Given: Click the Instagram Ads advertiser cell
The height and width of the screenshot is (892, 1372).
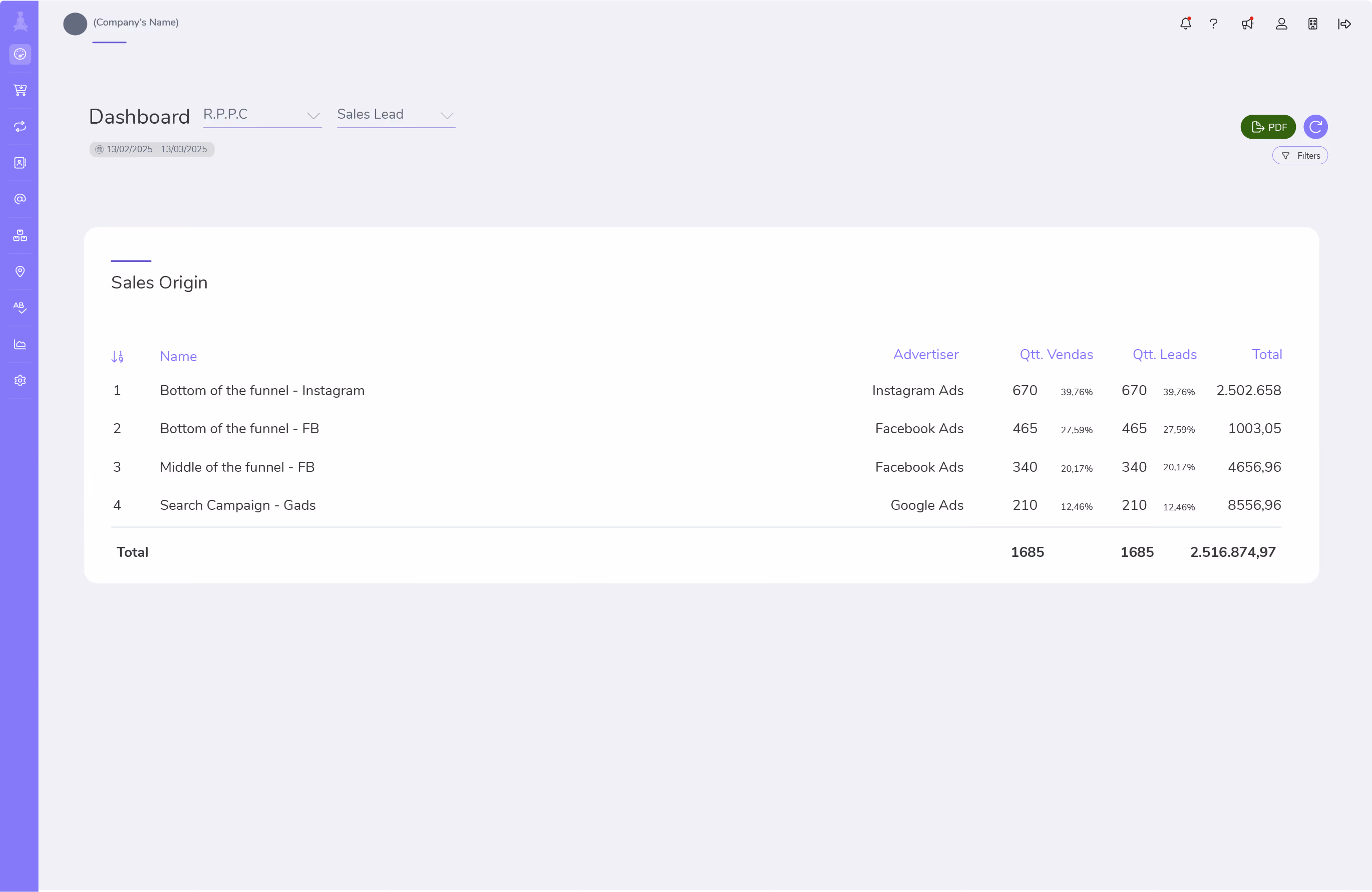Looking at the screenshot, I should tap(918, 390).
